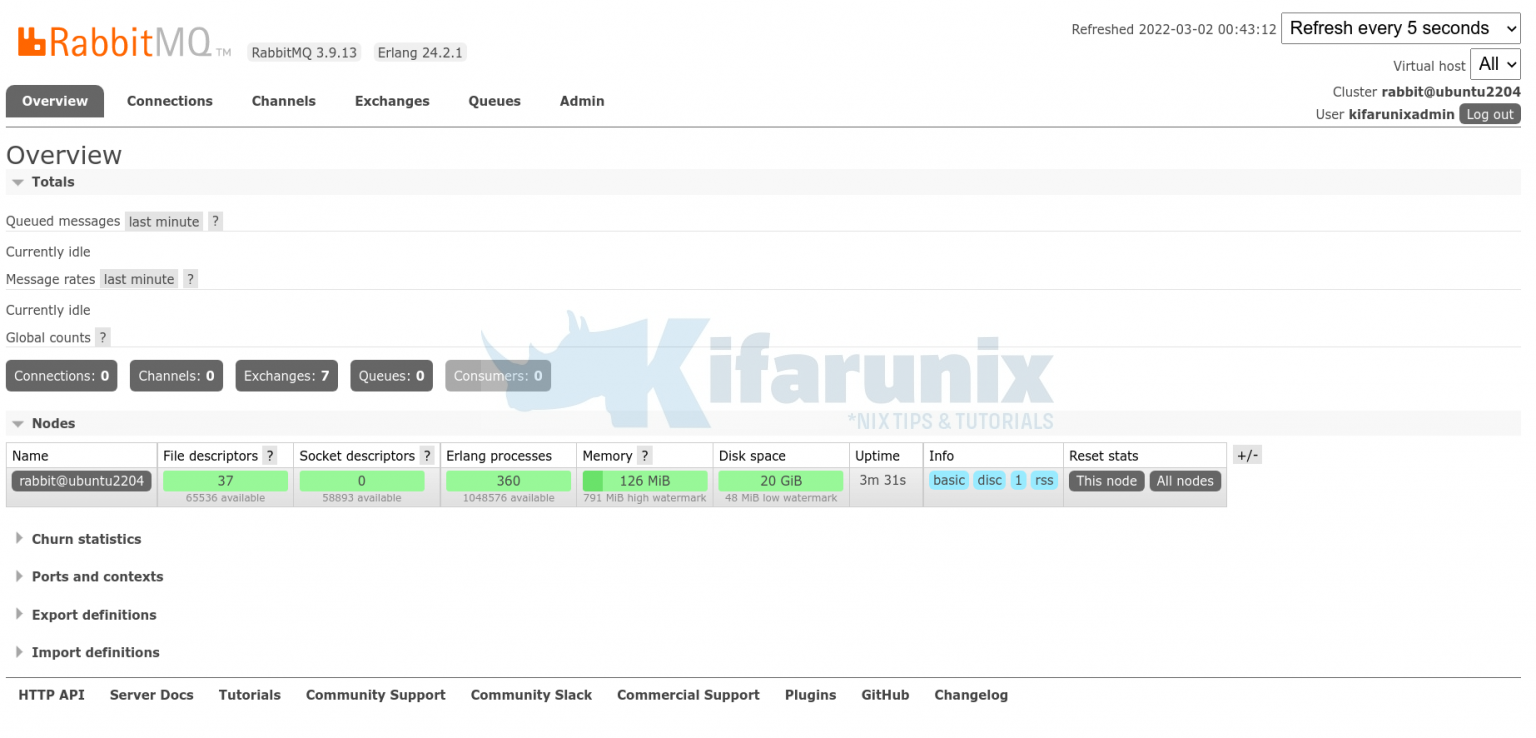Toggle node columns with +/- button
Viewport: 1536px width, 738px height.
pos(1247,456)
